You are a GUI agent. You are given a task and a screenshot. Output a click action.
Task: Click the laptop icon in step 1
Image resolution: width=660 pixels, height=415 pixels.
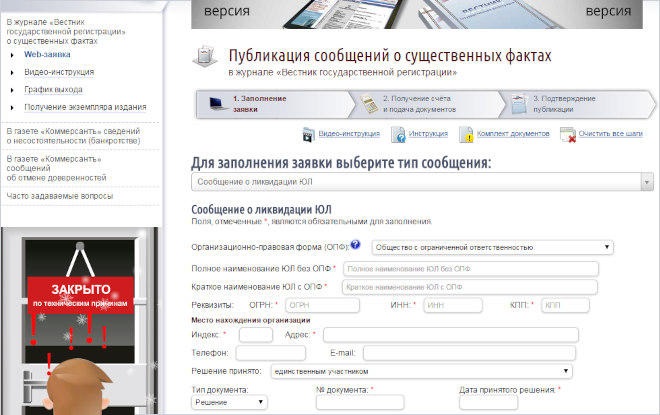pos(214,102)
